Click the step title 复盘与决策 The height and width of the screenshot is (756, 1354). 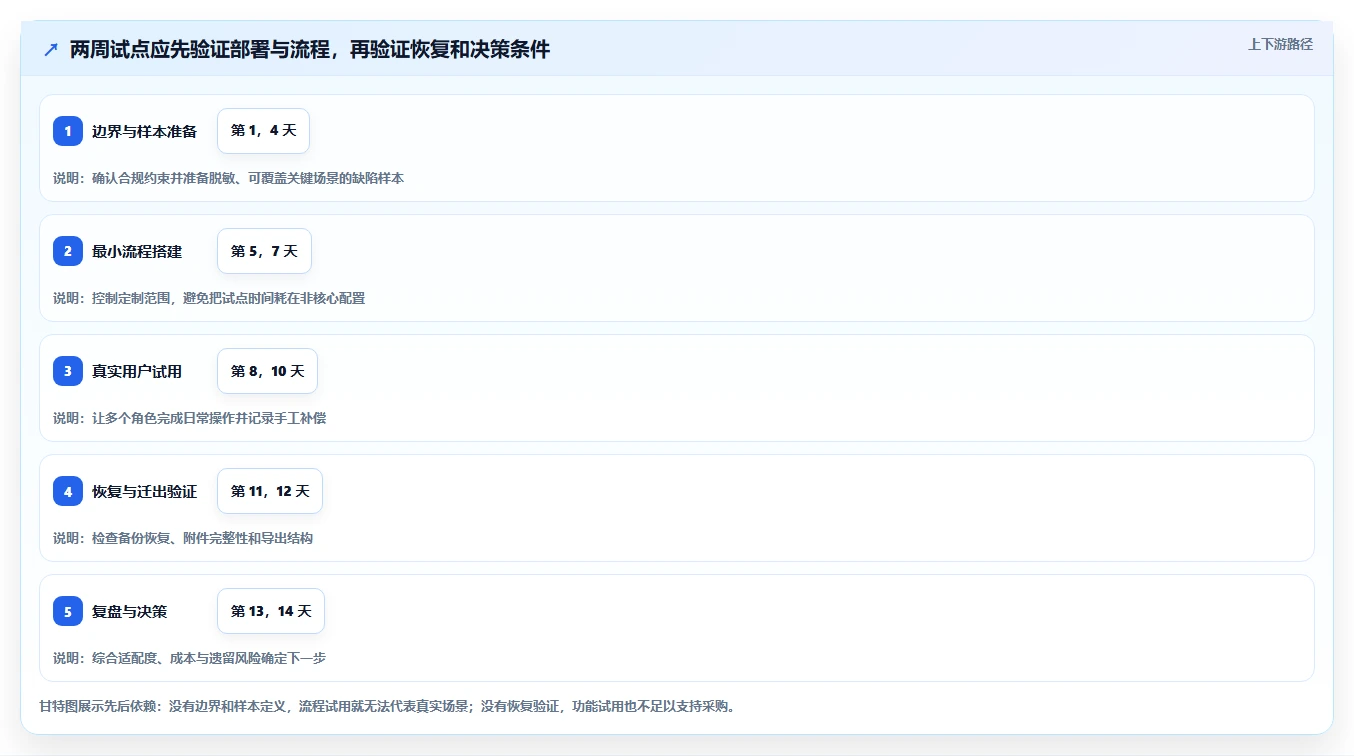click(129, 611)
